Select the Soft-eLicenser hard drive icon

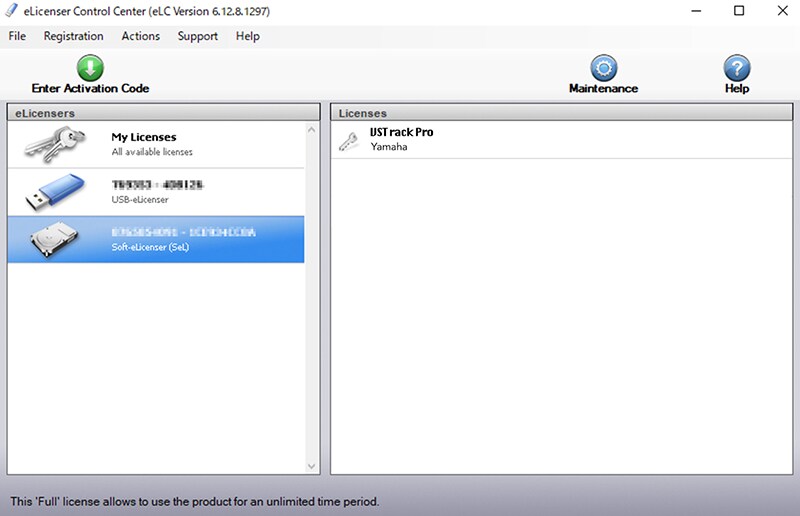point(56,239)
